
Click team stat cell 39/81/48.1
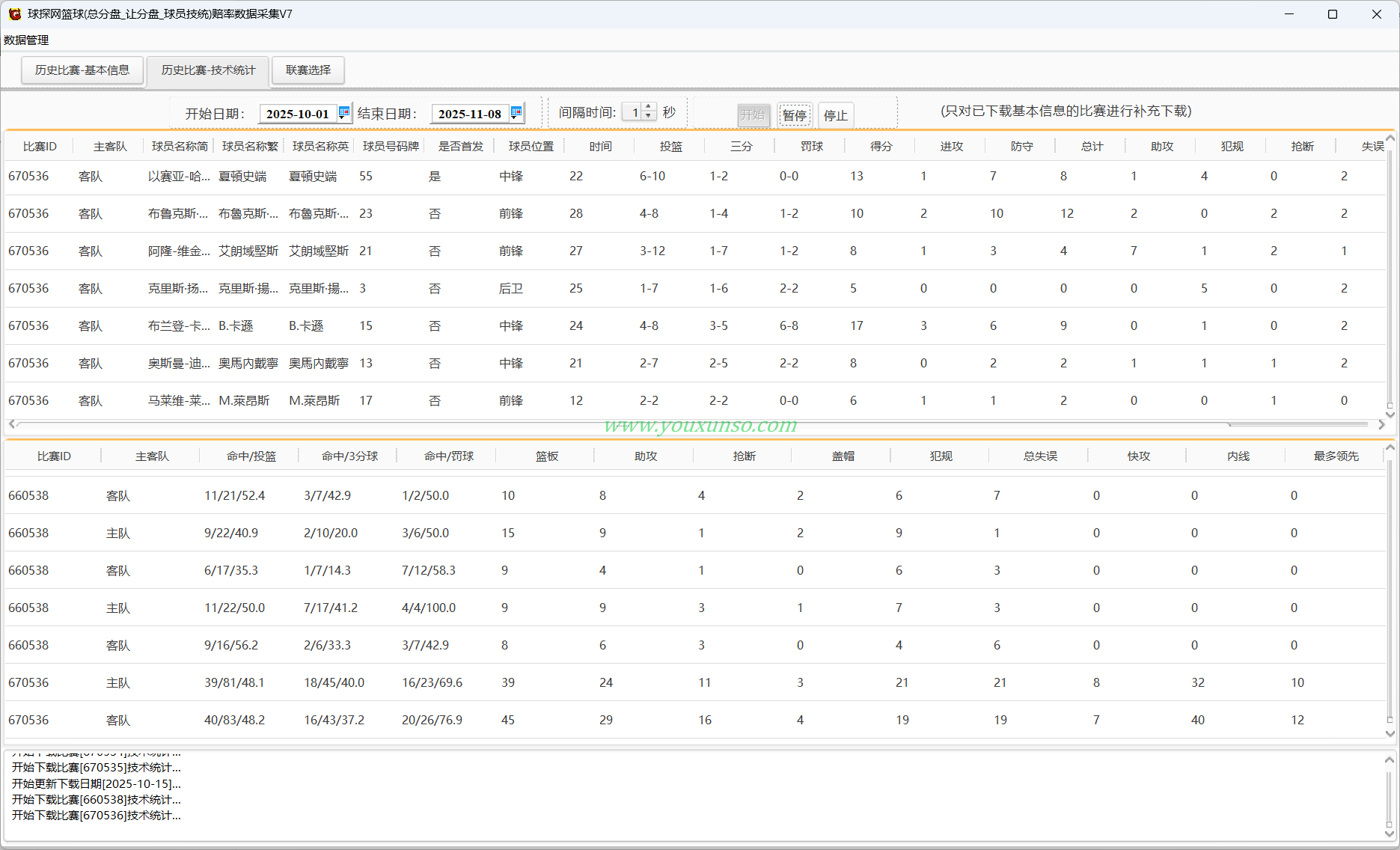click(x=234, y=683)
